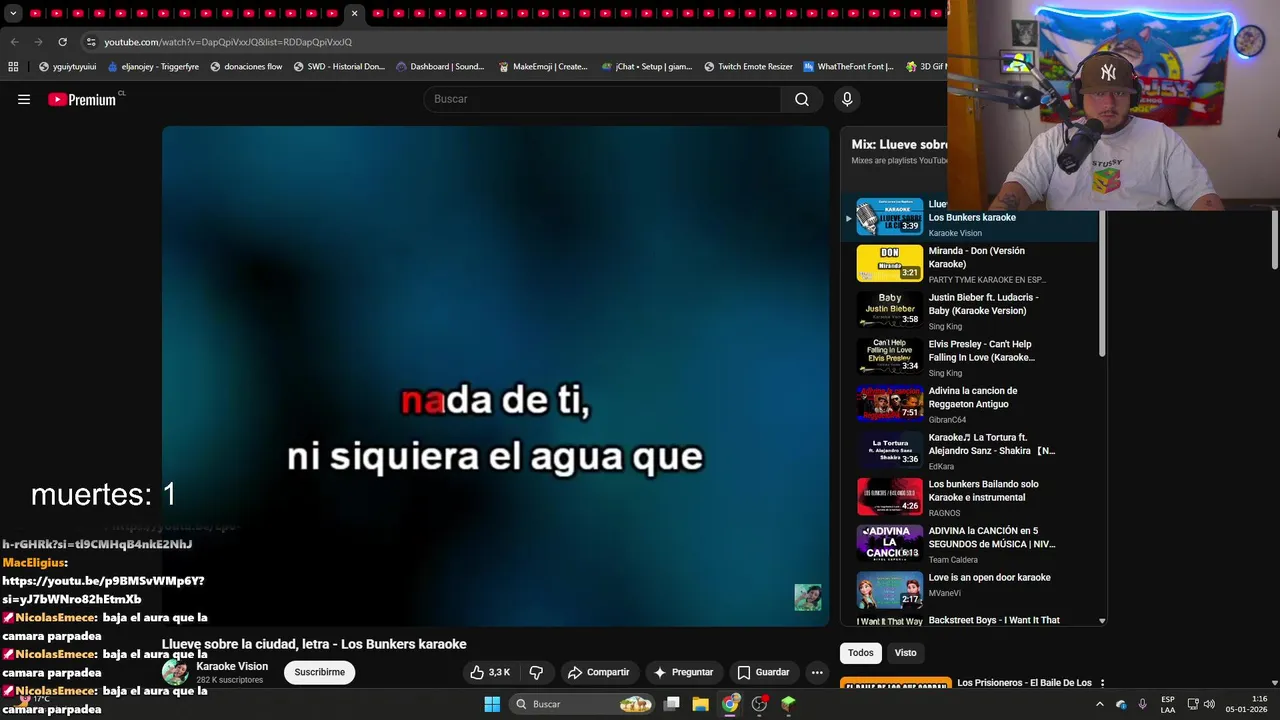Play Miranda - Don karaoke thumbnail
This screenshot has height=720, width=1280.
pyautogui.click(x=890, y=263)
